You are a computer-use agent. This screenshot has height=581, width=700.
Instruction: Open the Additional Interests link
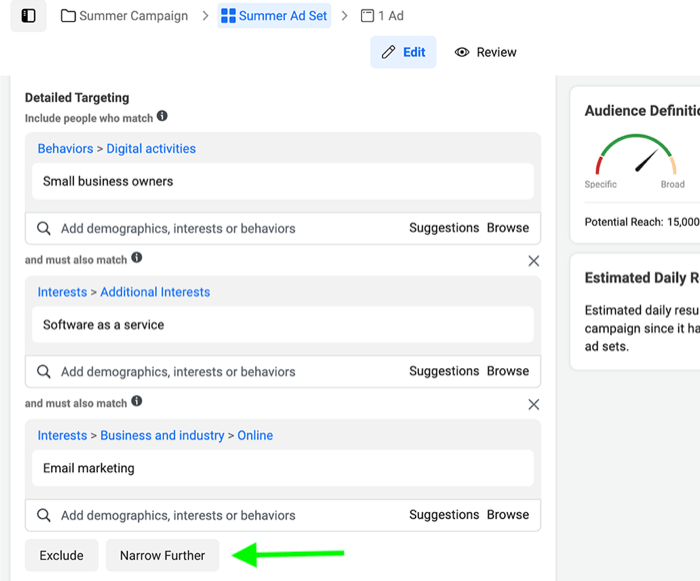tap(155, 292)
